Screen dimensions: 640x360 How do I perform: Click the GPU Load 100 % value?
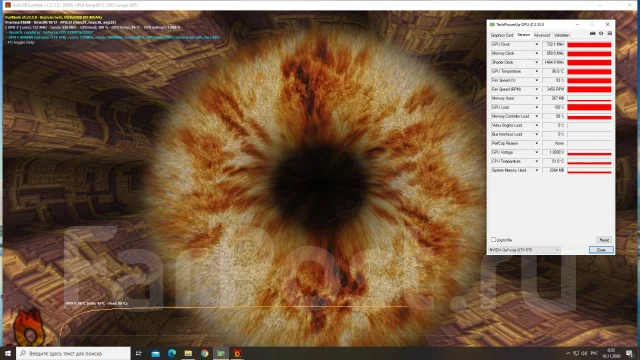pyautogui.click(x=553, y=107)
